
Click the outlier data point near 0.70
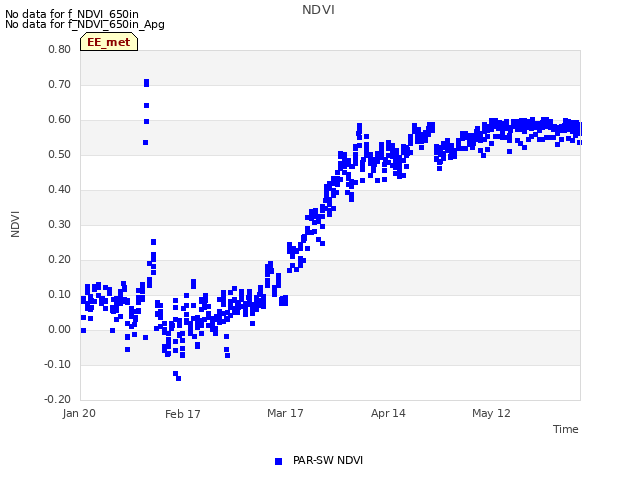(x=147, y=83)
